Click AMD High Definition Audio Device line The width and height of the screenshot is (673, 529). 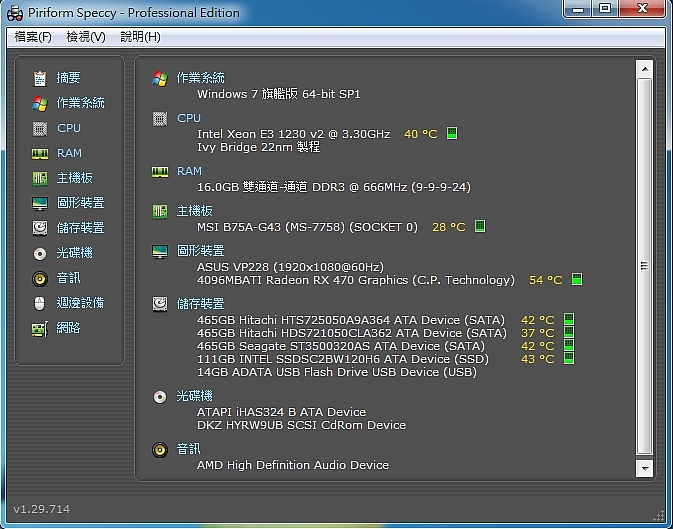point(293,465)
